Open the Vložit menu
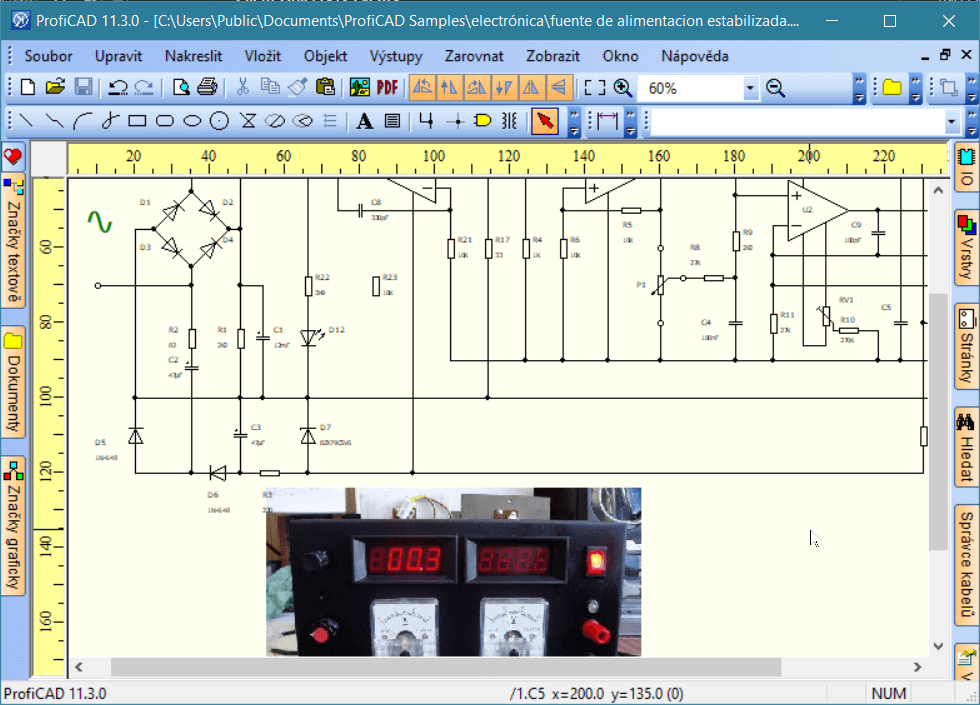Viewport: 980px width, 705px height. [262, 56]
